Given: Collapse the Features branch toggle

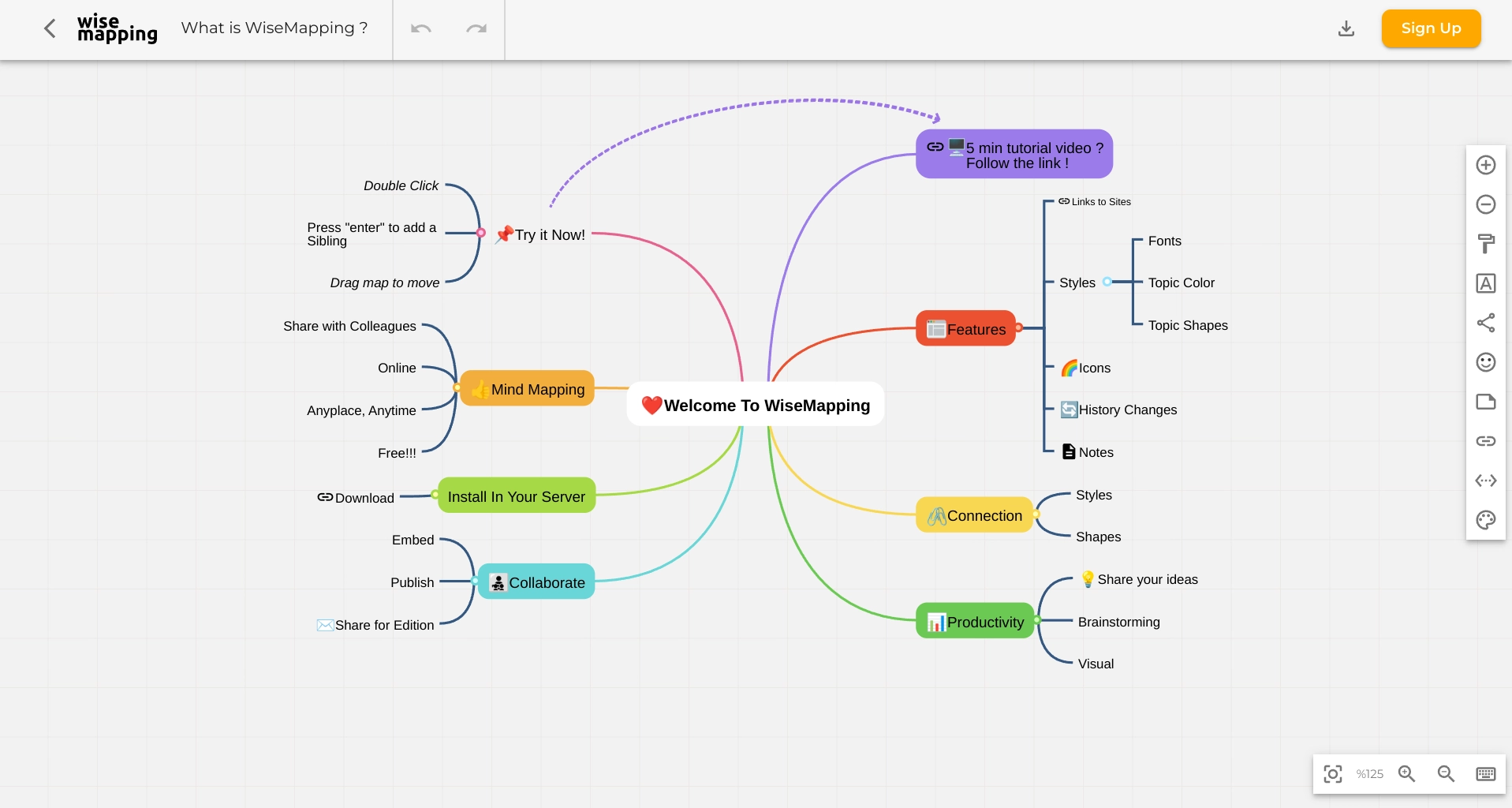Looking at the screenshot, I should tap(1019, 327).
